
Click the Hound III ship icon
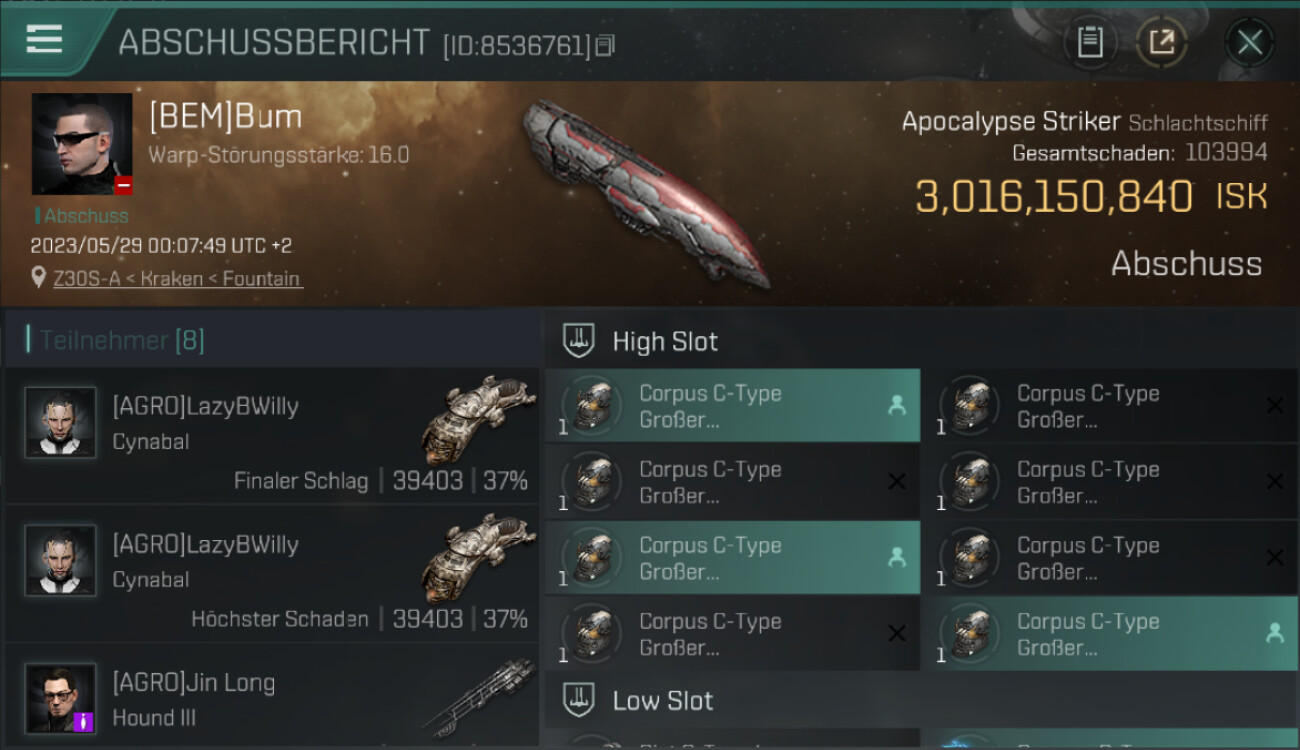(x=478, y=696)
